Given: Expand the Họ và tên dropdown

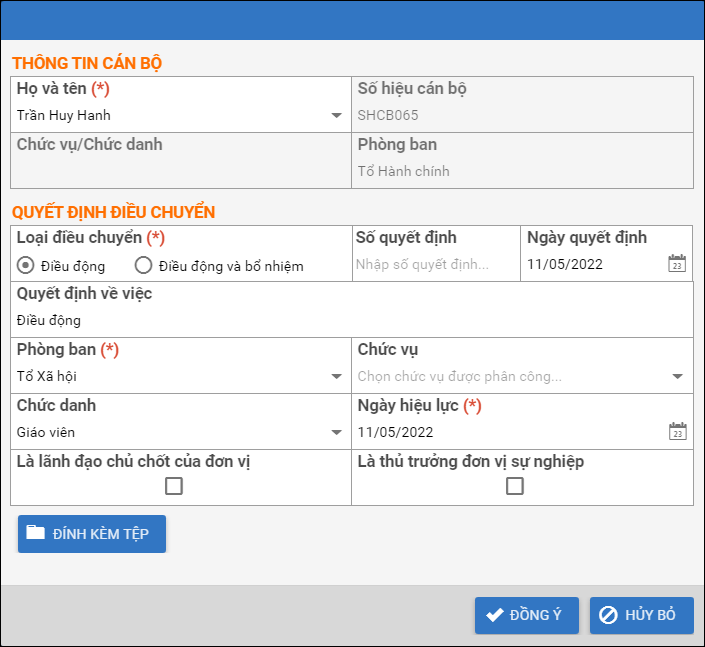Looking at the screenshot, I should tap(336, 115).
